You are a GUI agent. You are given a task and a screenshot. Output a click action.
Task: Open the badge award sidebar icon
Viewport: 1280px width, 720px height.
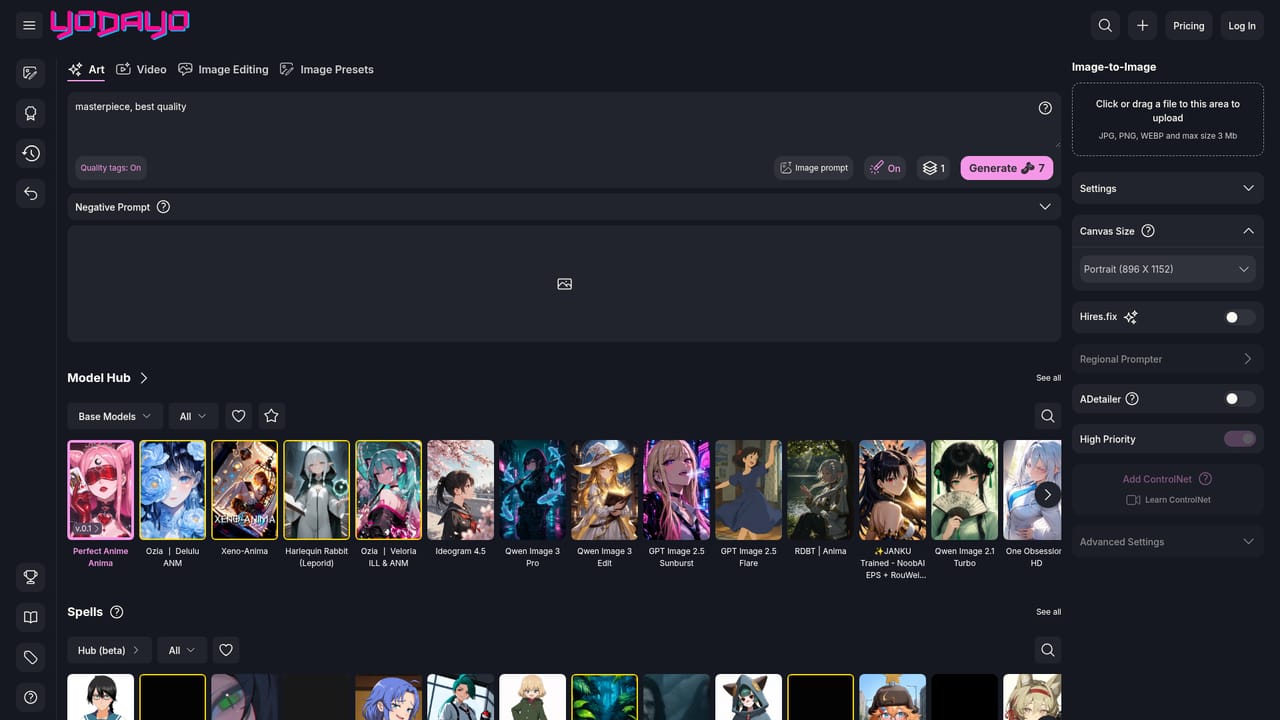click(30, 113)
